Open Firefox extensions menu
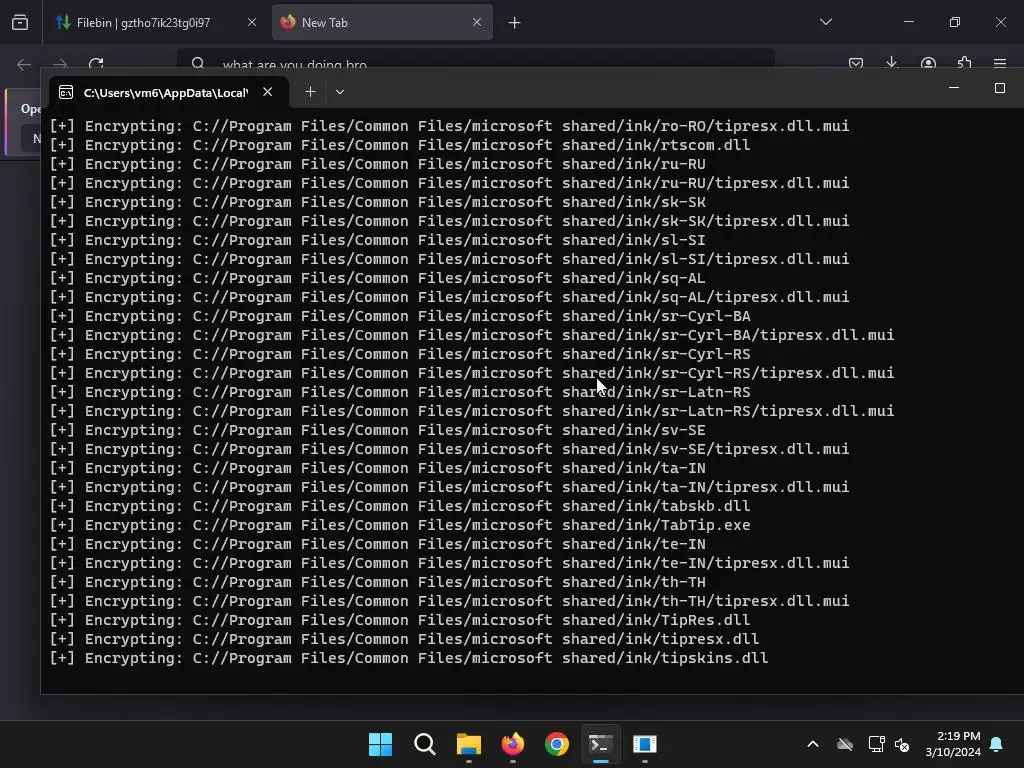This screenshot has height=768, width=1024. tap(964, 63)
